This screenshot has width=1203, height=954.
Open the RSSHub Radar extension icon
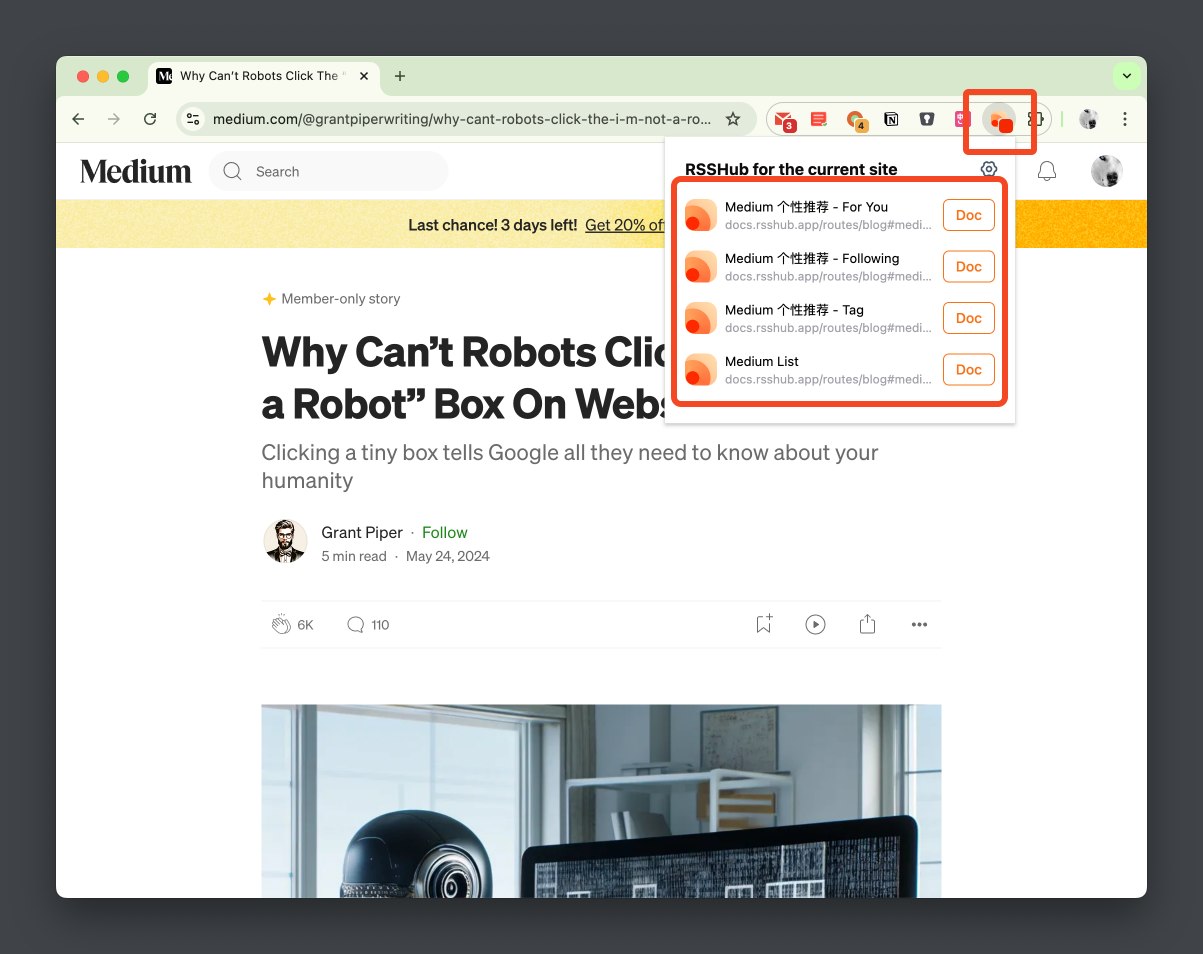pos(999,120)
